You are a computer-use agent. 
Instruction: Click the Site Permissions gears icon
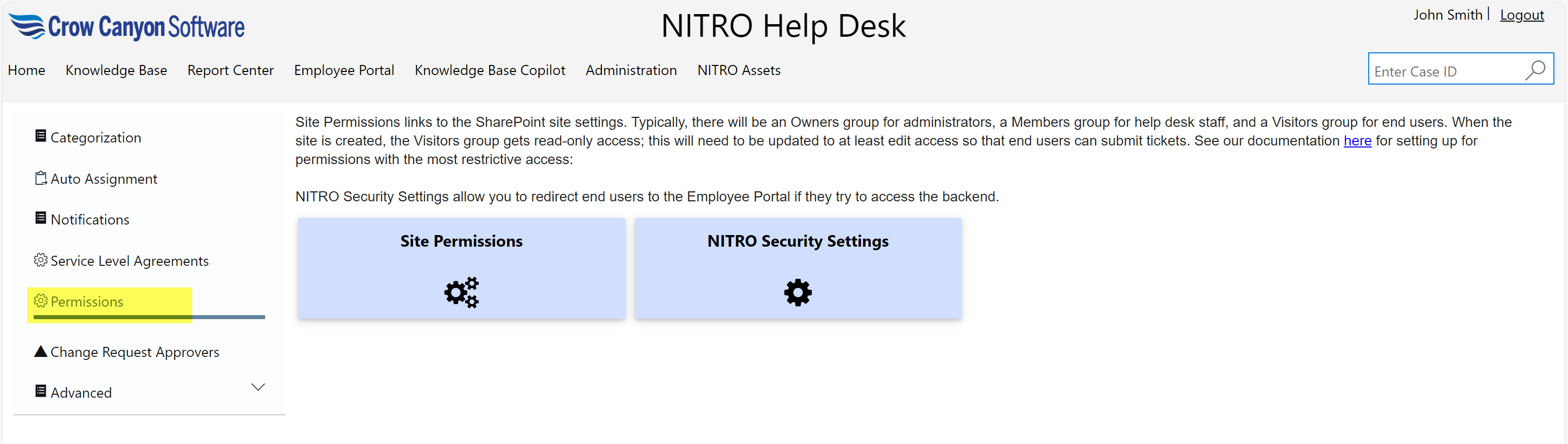[461, 292]
